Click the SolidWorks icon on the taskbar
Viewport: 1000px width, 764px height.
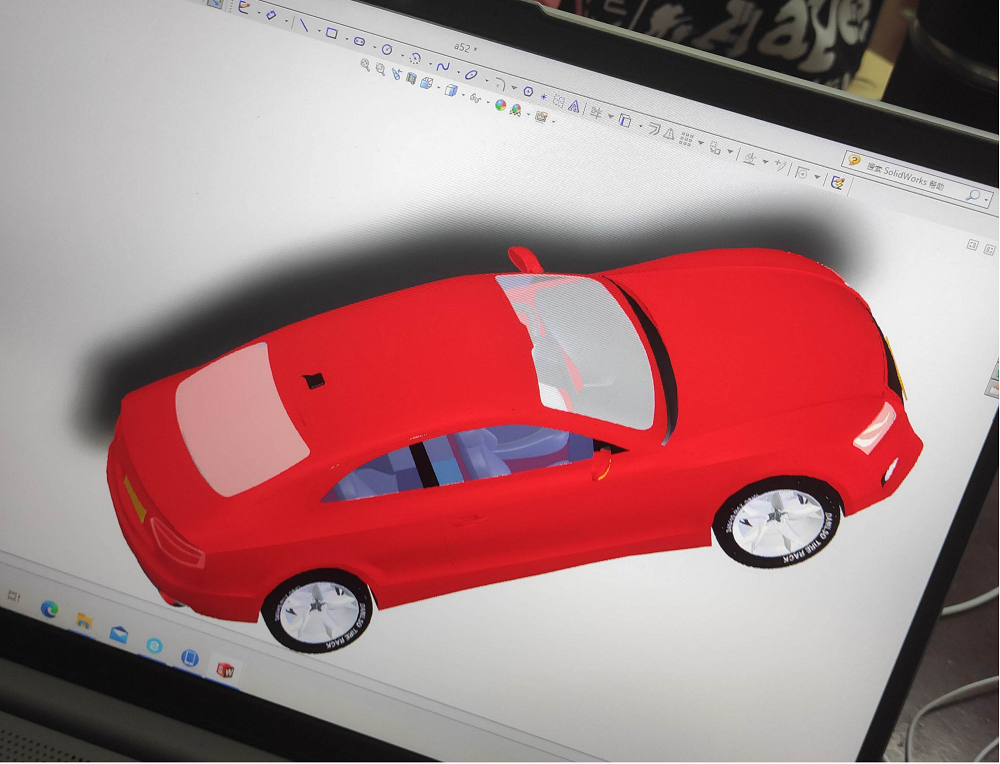[x=225, y=670]
